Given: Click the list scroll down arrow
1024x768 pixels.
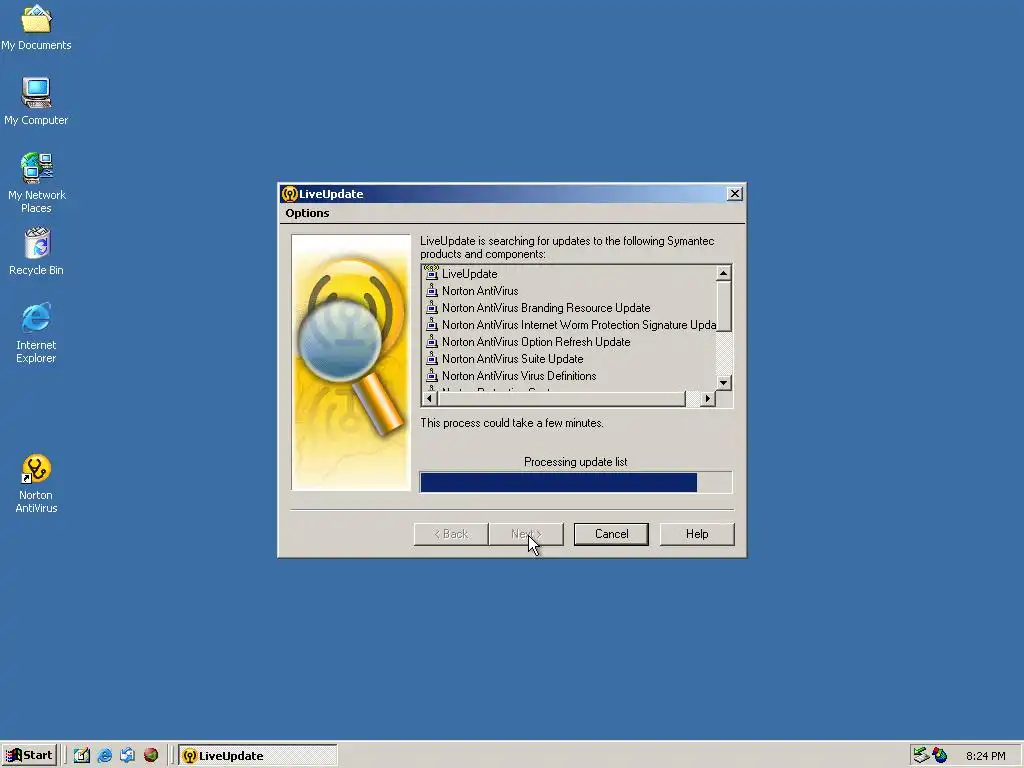Looking at the screenshot, I should (724, 383).
